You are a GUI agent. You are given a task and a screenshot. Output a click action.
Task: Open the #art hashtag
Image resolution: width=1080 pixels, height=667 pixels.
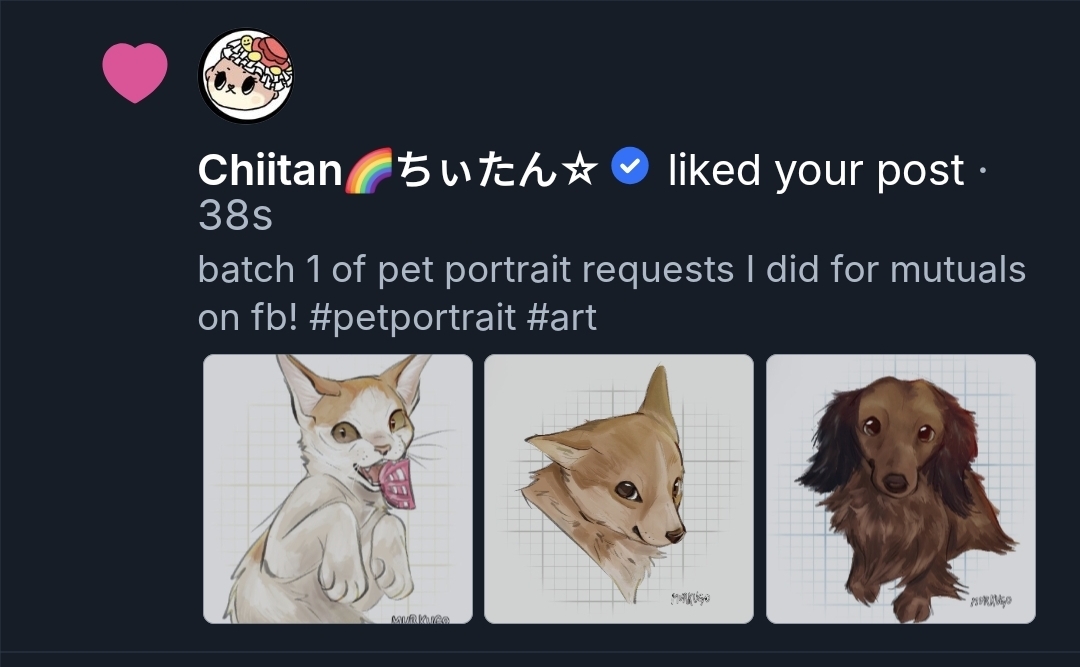(x=560, y=318)
